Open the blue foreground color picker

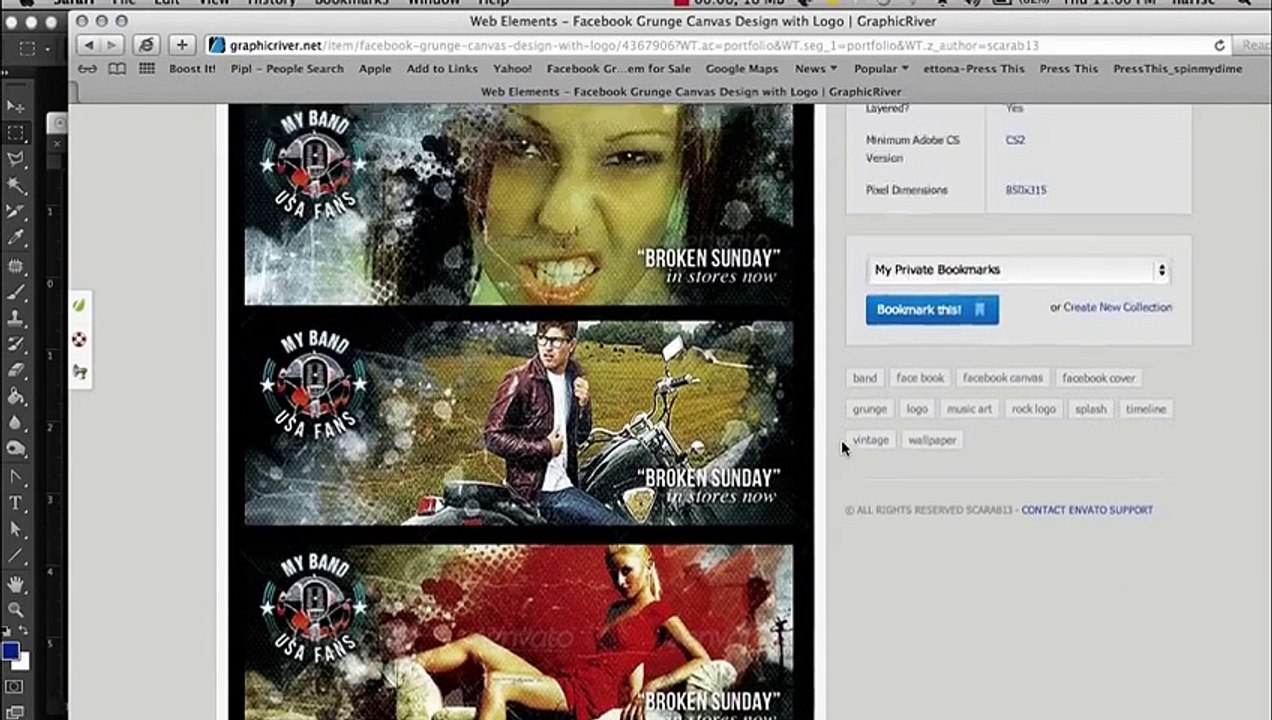[x=10, y=651]
